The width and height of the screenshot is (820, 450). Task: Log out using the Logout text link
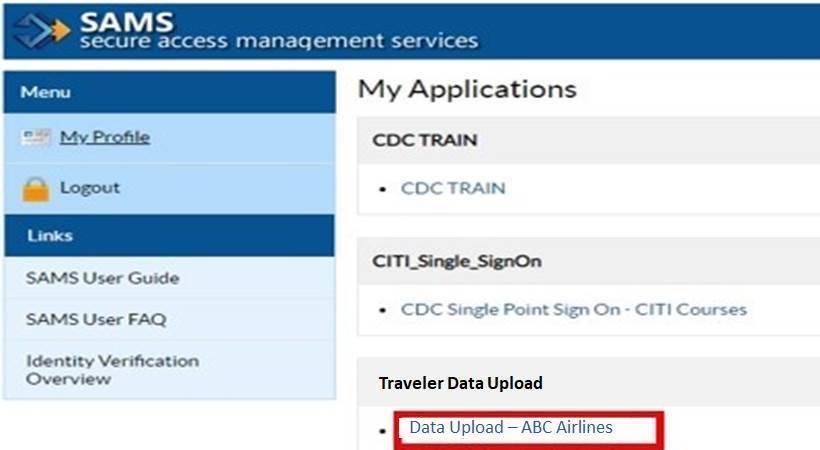pyautogui.click(x=89, y=187)
